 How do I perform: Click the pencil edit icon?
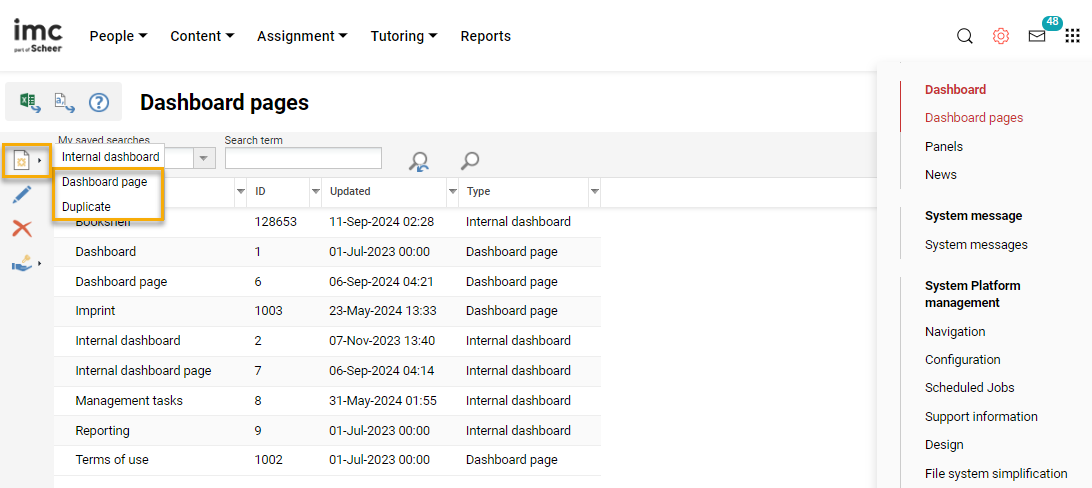point(22,195)
